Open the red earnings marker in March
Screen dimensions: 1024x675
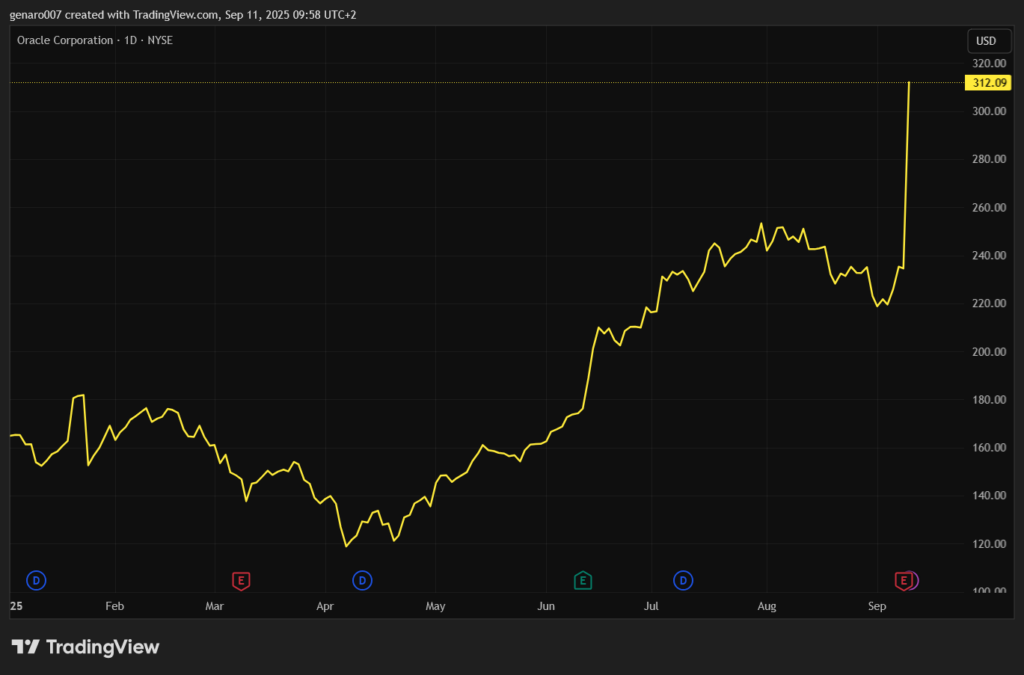(241, 580)
